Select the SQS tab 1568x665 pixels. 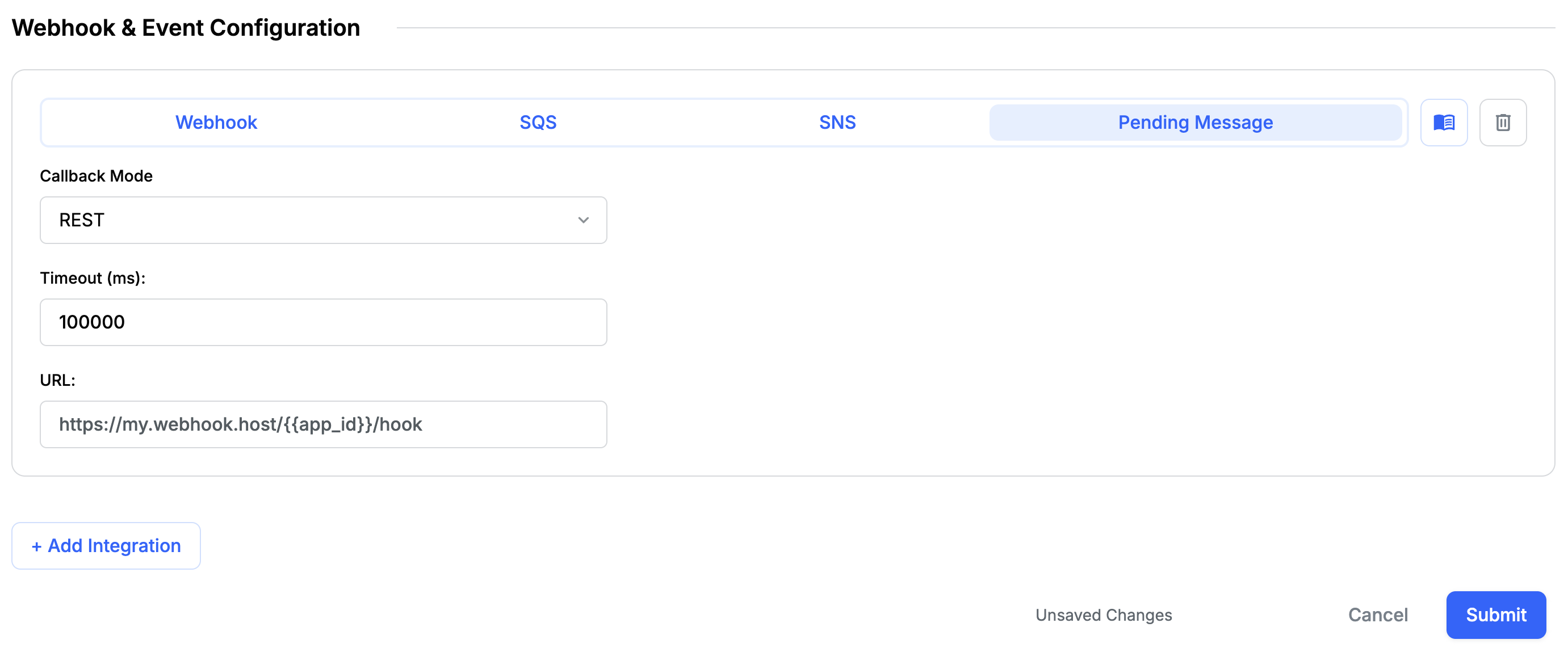(538, 123)
